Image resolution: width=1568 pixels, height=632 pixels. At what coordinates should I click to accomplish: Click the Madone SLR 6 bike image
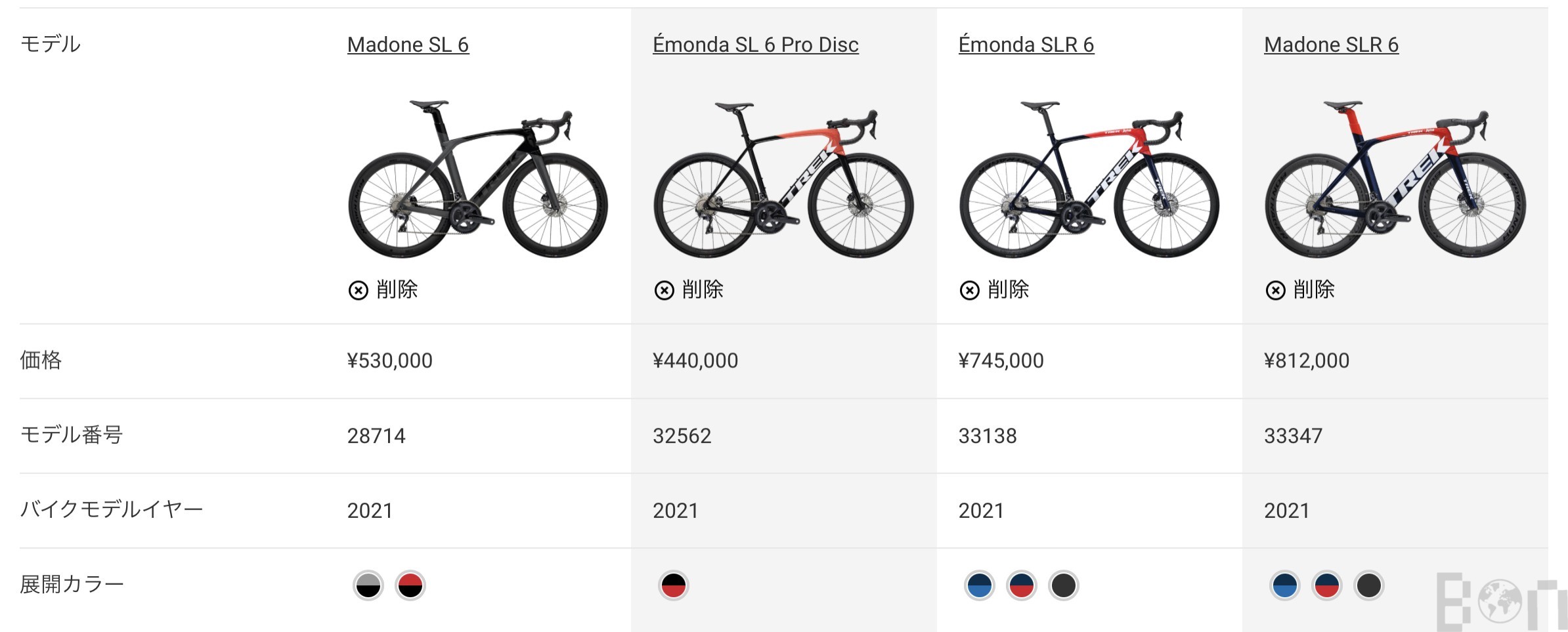pos(1395,179)
